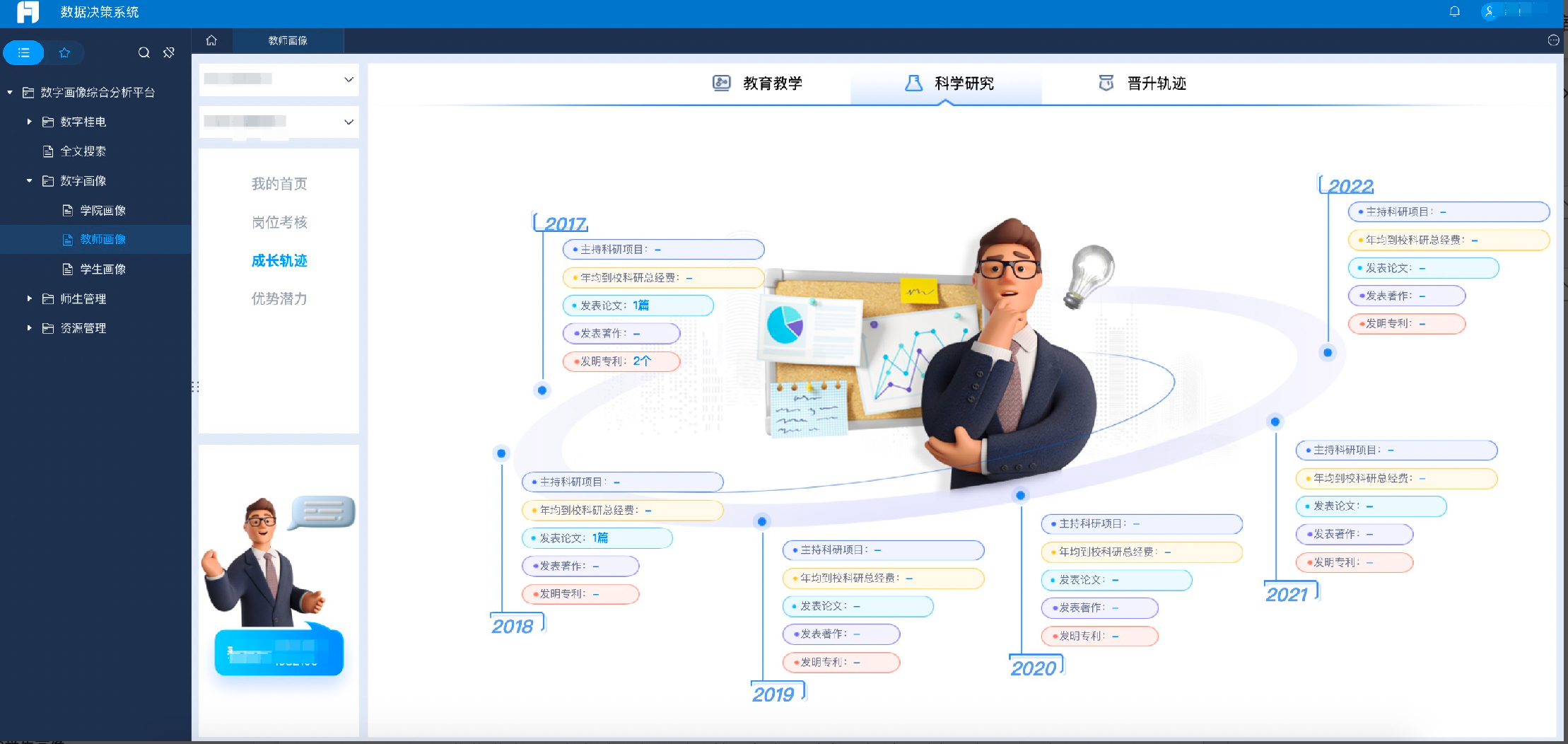Expand the 资源管理 folder
This screenshot has width=1568, height=744.
coord(29,328)
